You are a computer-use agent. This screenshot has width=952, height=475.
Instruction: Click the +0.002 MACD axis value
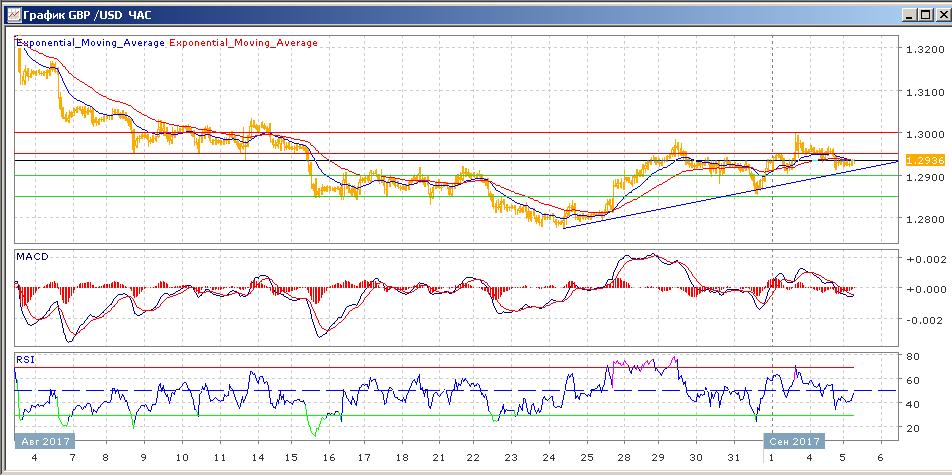tap(920, 259)
